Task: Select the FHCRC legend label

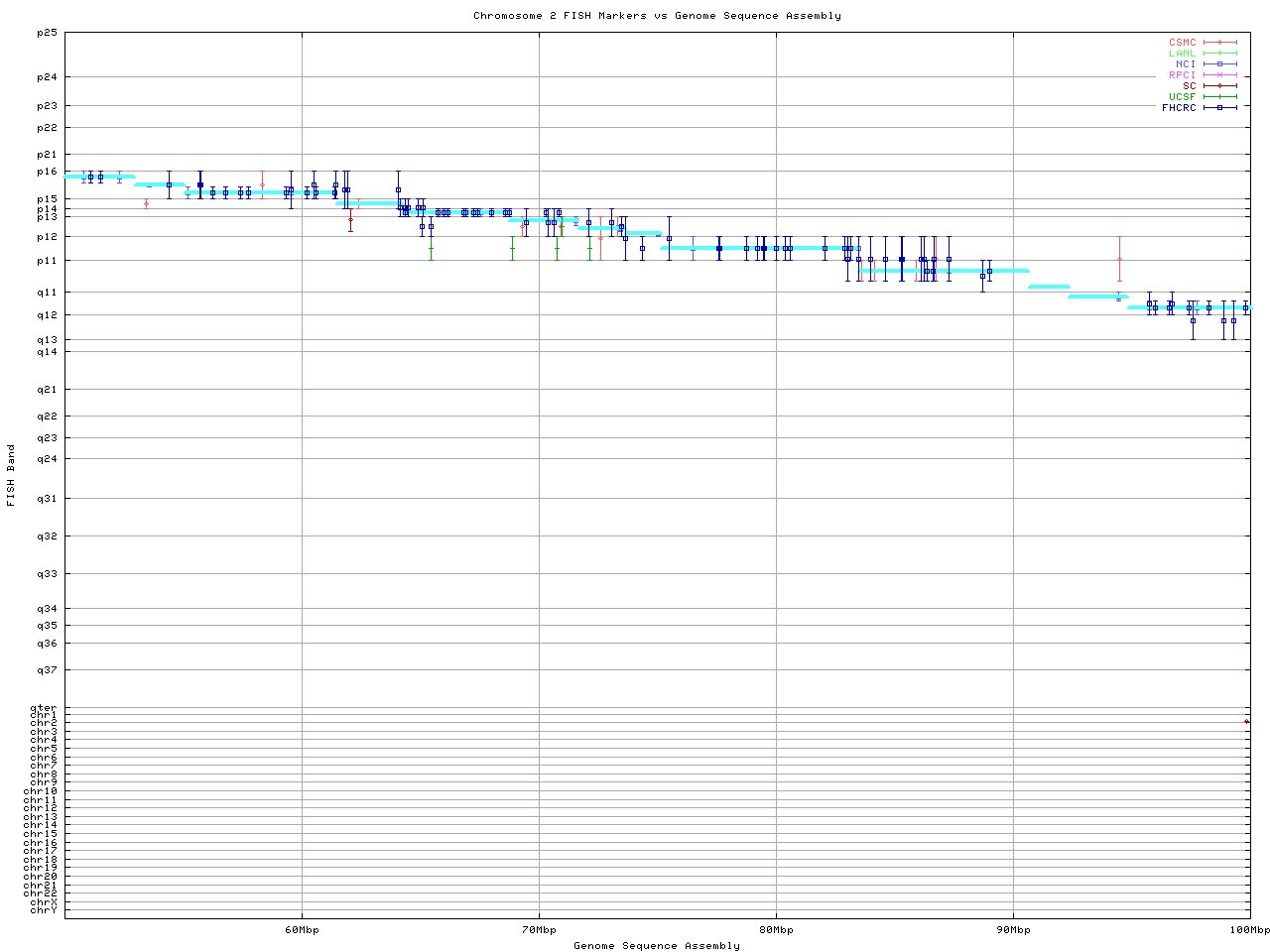Action: [1179, 108]
